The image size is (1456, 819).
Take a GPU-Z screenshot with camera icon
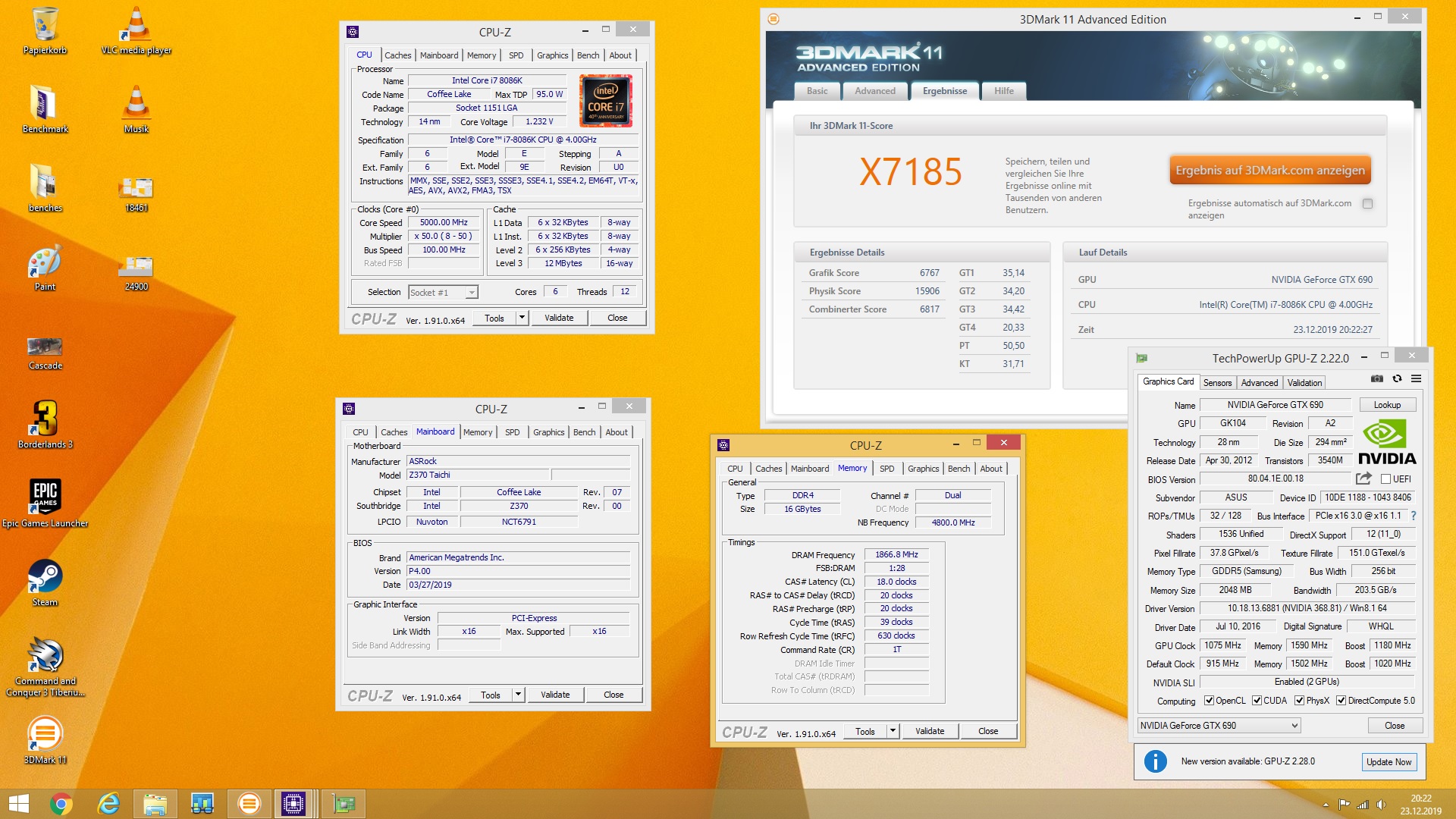(x=1377, y=379)
